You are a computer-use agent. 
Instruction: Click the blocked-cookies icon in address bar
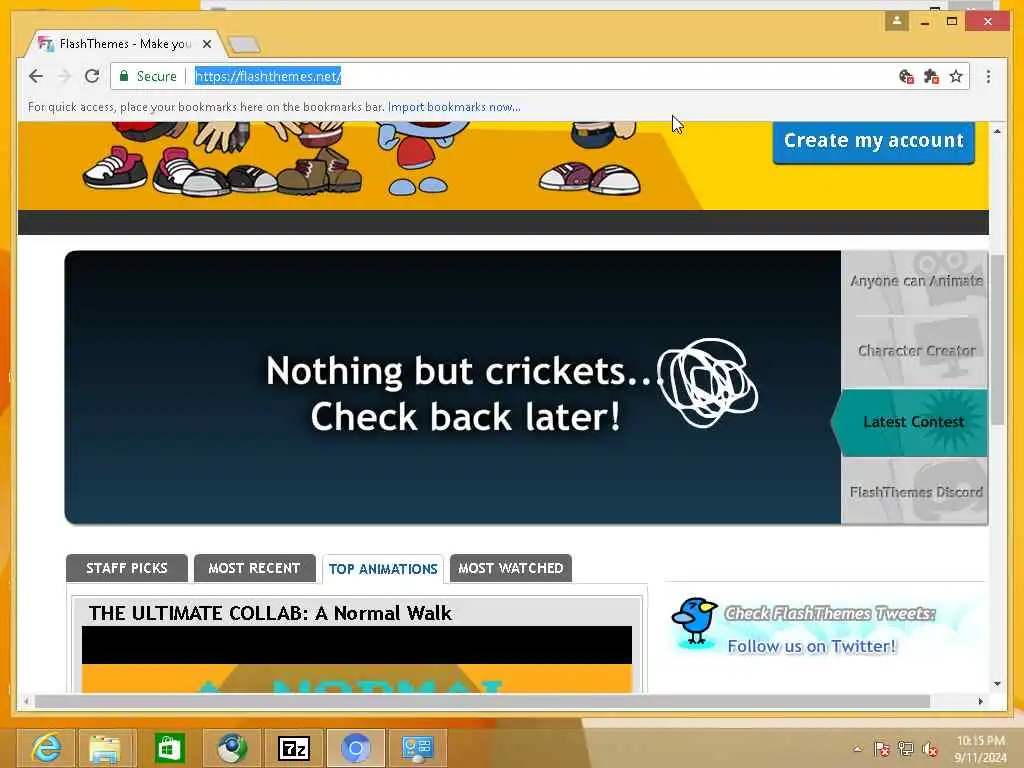(906, 76)
